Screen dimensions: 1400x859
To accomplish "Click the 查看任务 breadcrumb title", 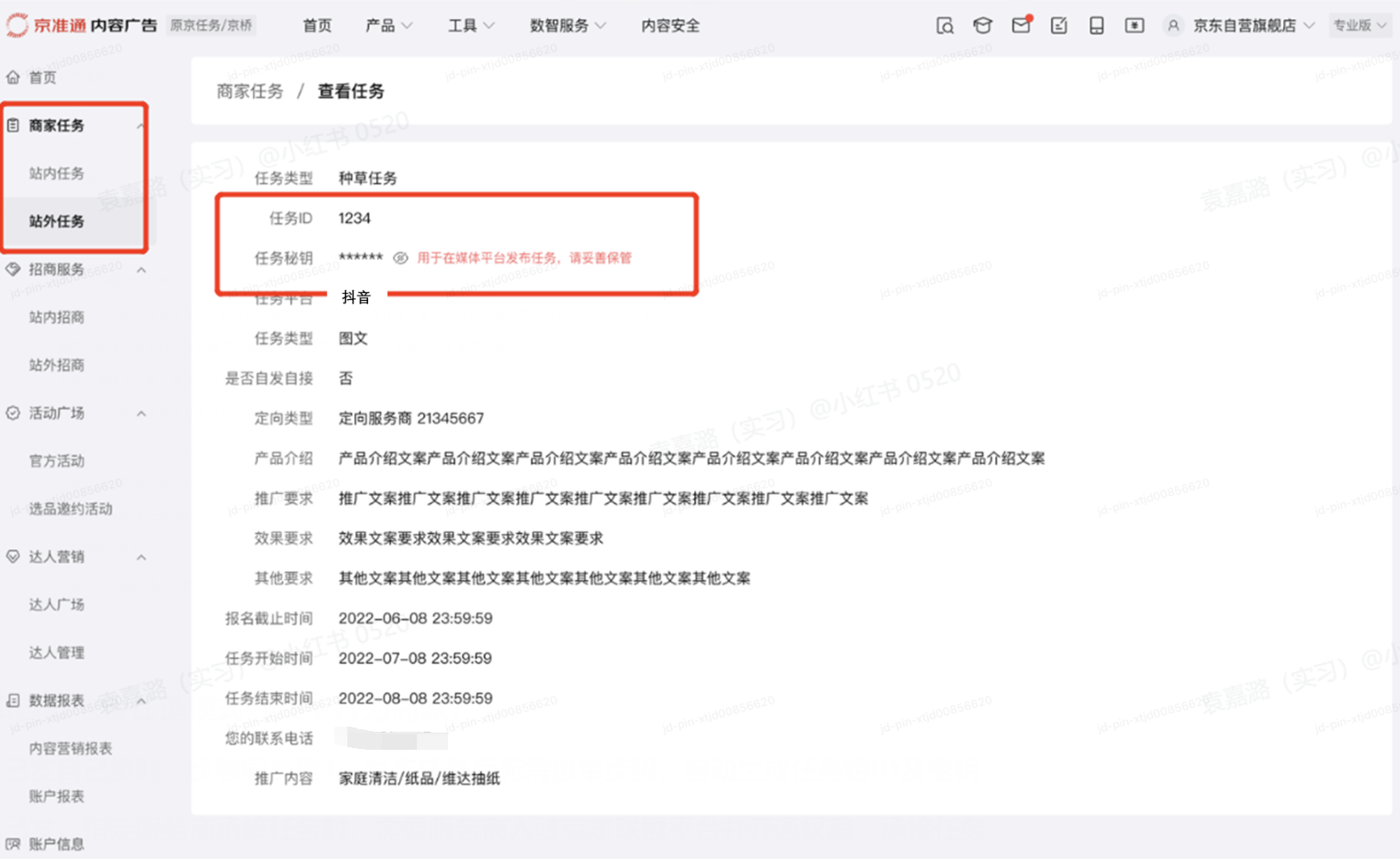I will click(x=351, y=91).
